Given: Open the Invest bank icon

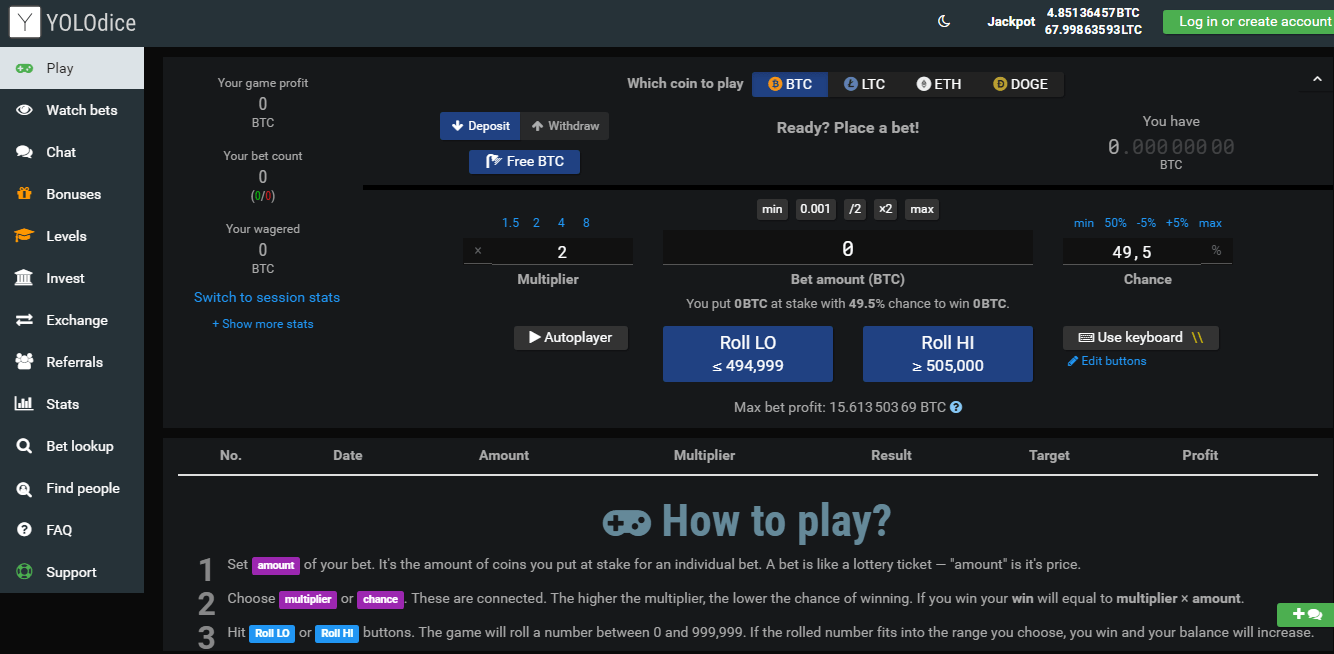Looking at the screenshot, I should [x=24, y=278].
